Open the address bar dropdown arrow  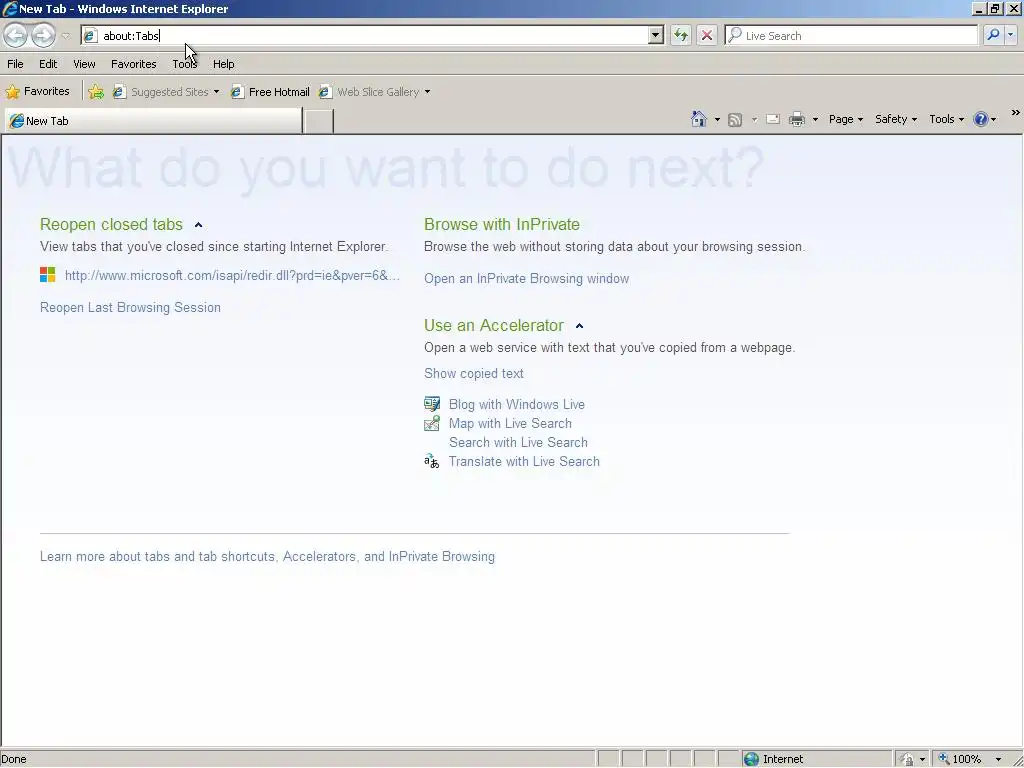(656, 35)
